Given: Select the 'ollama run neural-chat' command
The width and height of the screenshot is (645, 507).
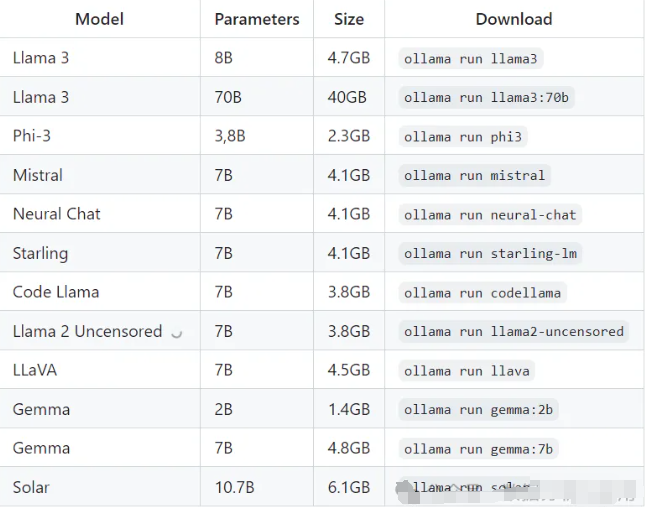Looking at the screenshot, I should tap(490, 215).
